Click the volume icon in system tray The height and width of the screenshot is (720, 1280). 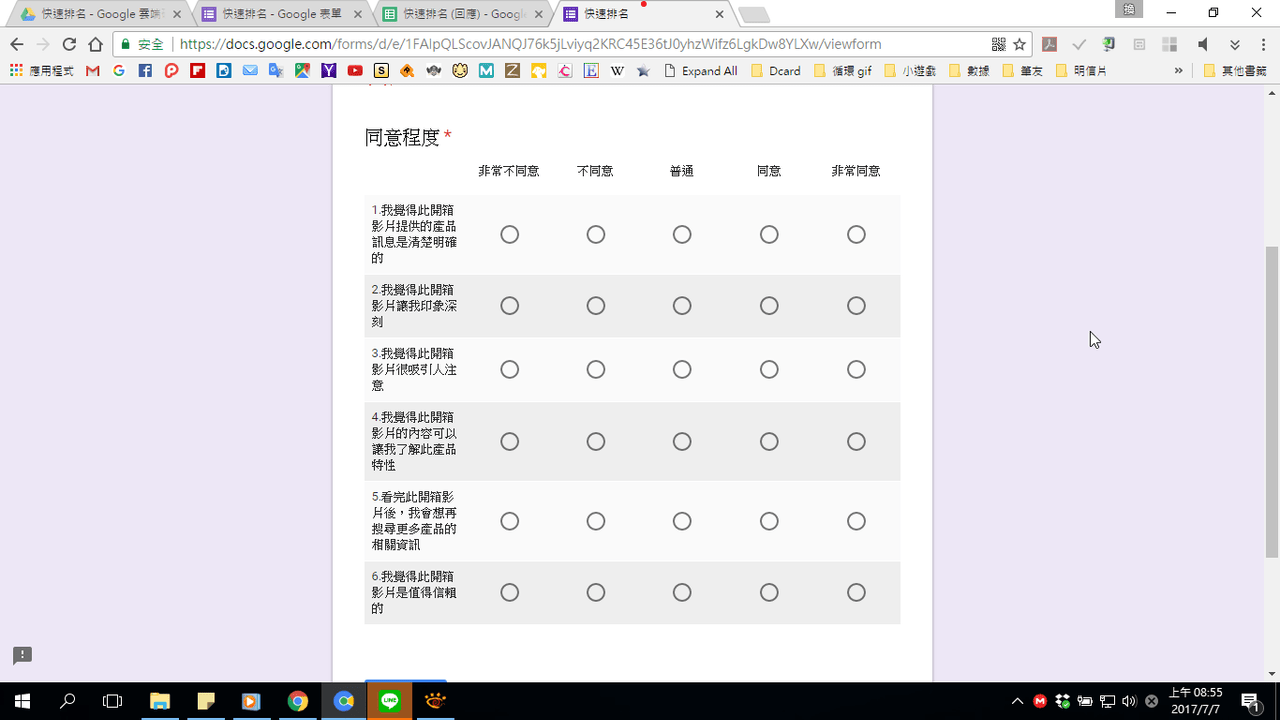click(1129, 701)
